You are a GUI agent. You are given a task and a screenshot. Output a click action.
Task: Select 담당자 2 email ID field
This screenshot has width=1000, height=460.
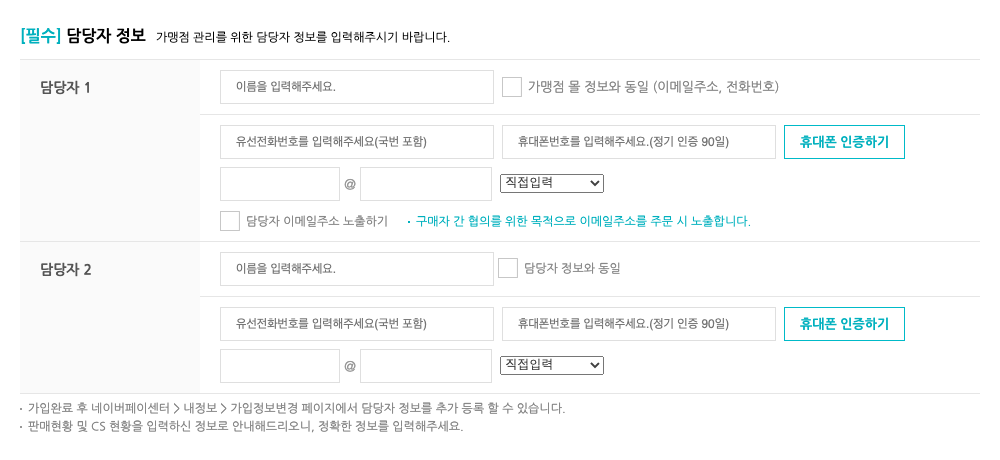(x=280, y=366)
